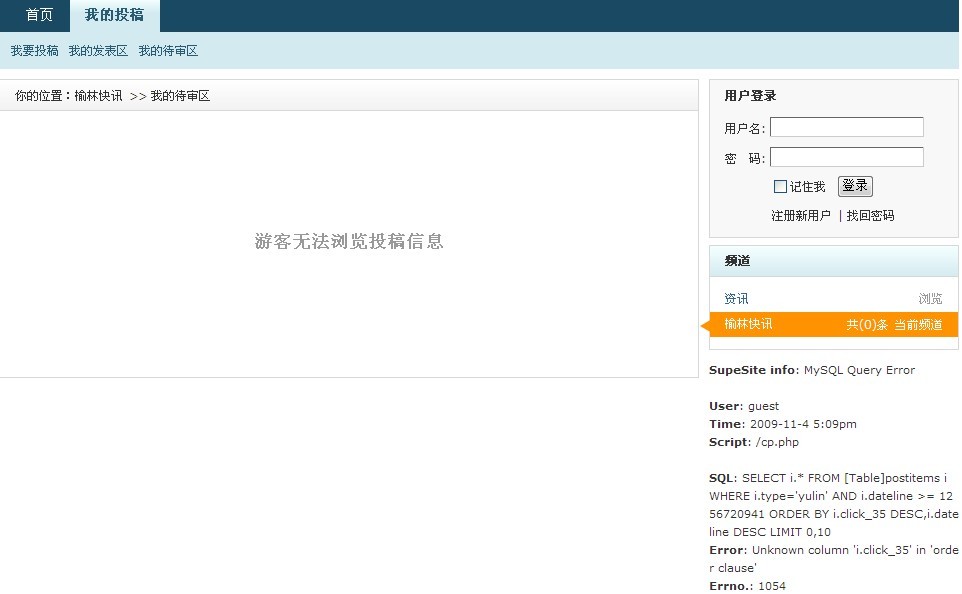Click the 共(0)条 当前频道 label

895,325
